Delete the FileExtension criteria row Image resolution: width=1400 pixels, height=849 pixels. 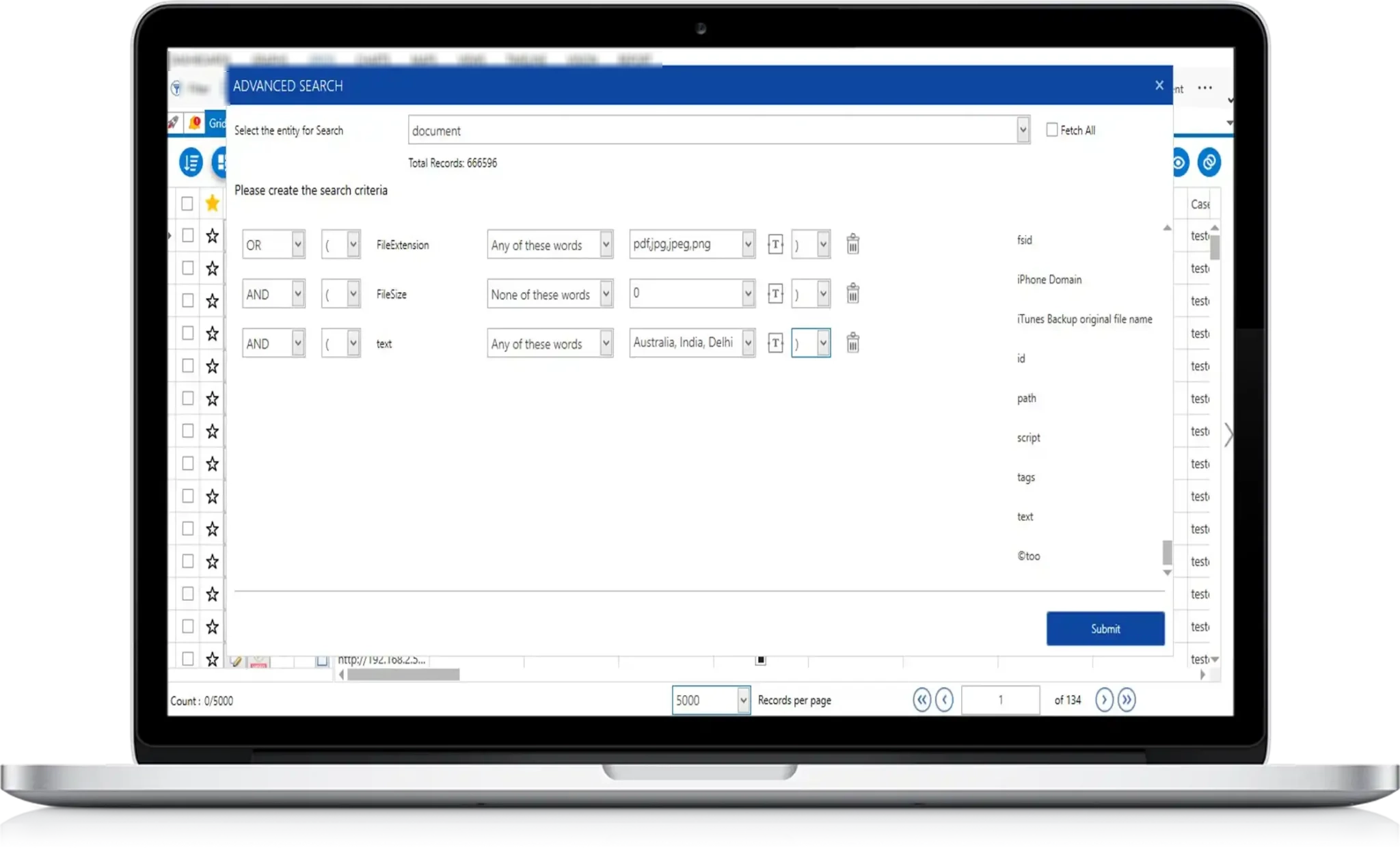point(852,244)
